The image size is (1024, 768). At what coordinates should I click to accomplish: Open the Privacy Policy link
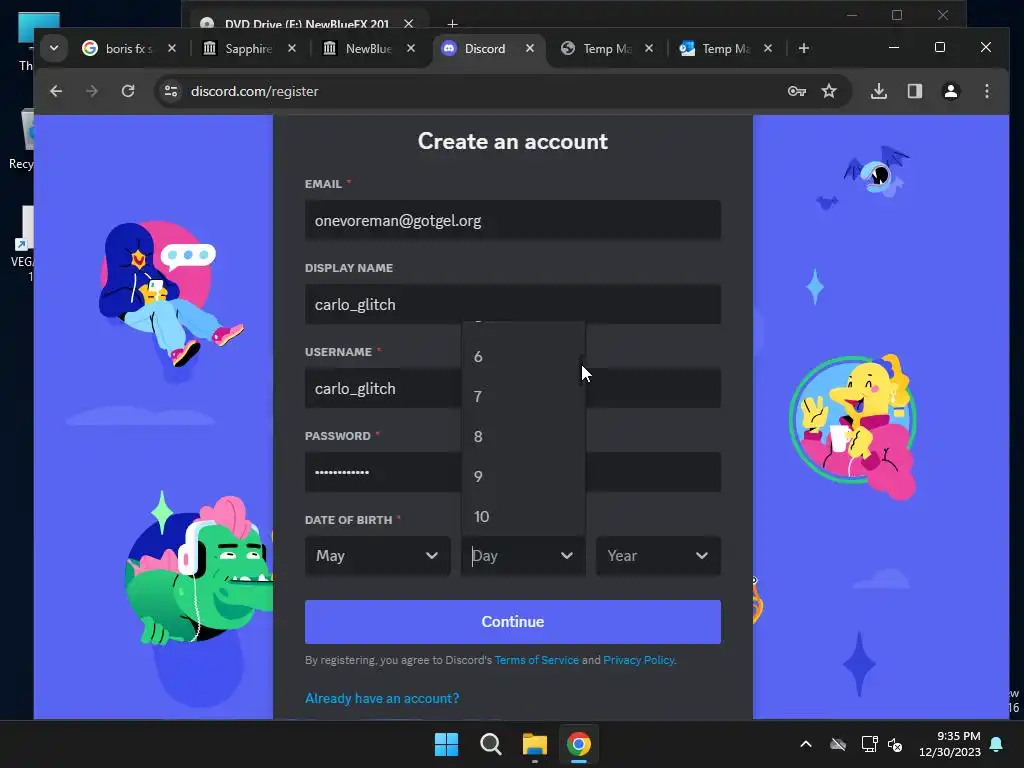pyautogui.click(x=639, y=660)
